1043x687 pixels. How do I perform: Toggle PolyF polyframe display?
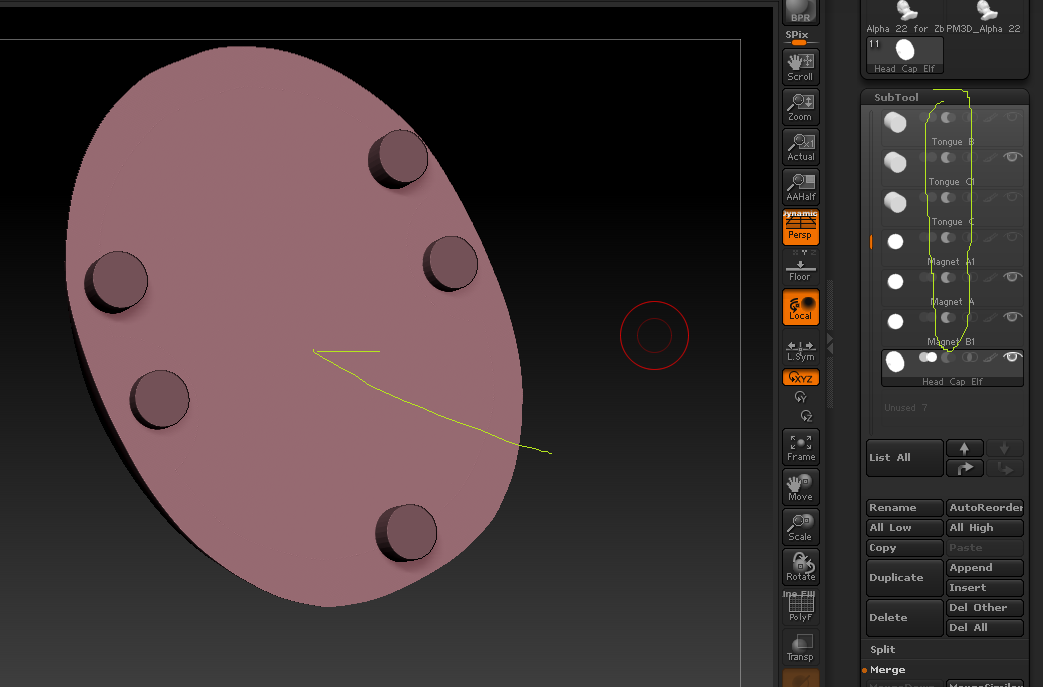(x=800, y=607)
